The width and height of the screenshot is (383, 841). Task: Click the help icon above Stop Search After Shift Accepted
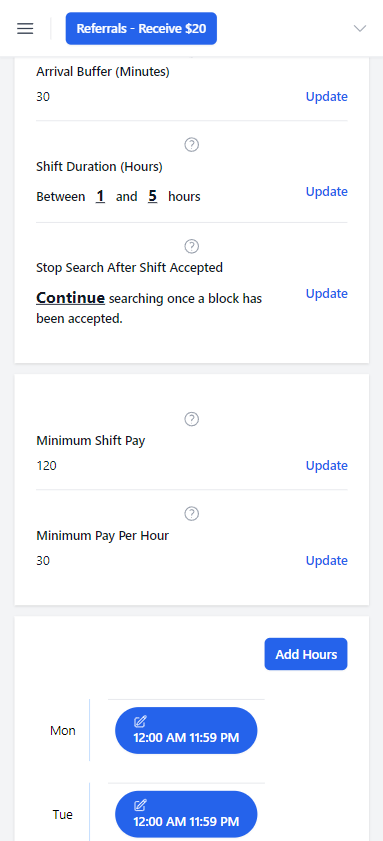192,246
